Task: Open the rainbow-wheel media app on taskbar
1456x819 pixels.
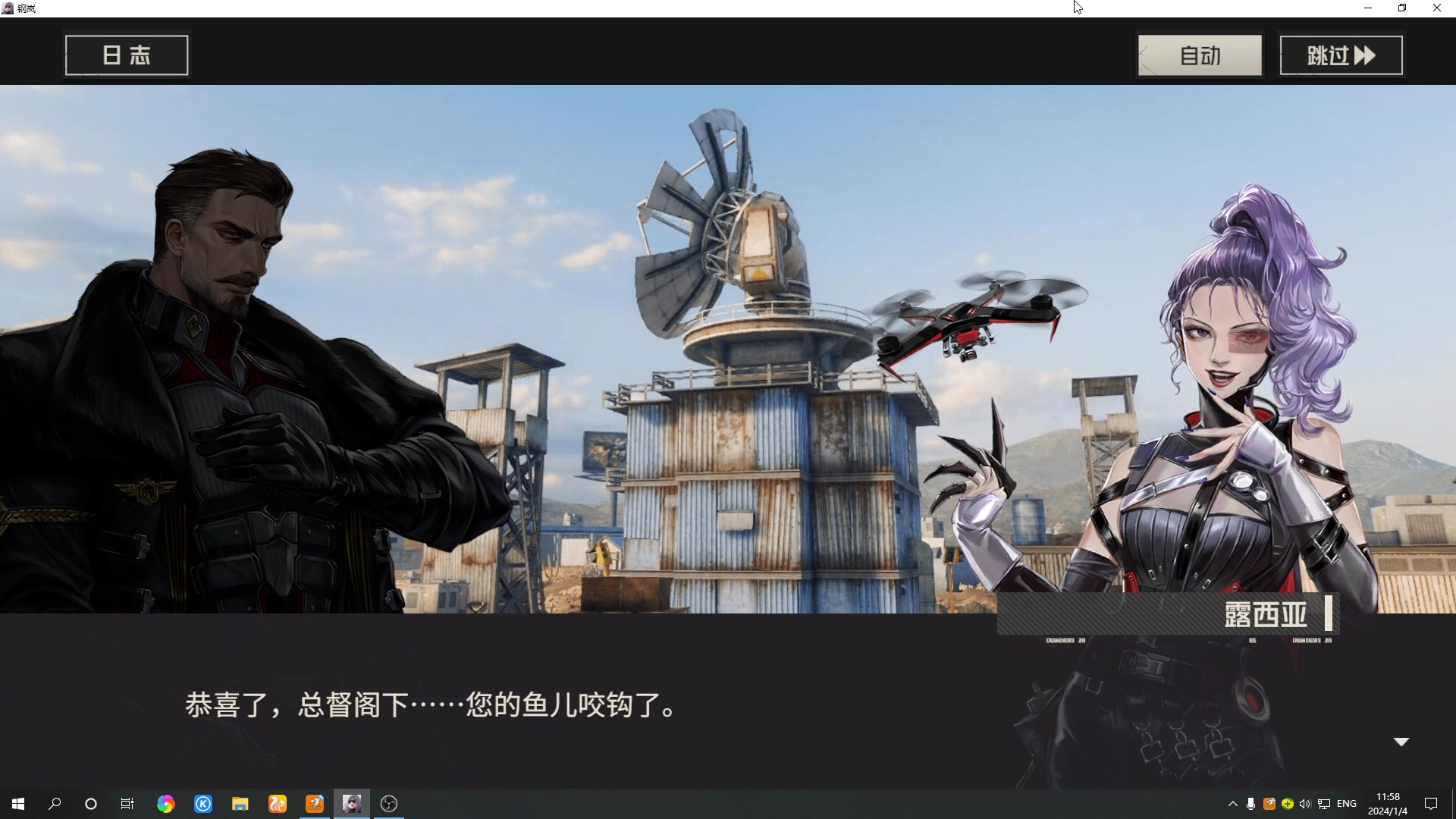Action: coord(165,803)
